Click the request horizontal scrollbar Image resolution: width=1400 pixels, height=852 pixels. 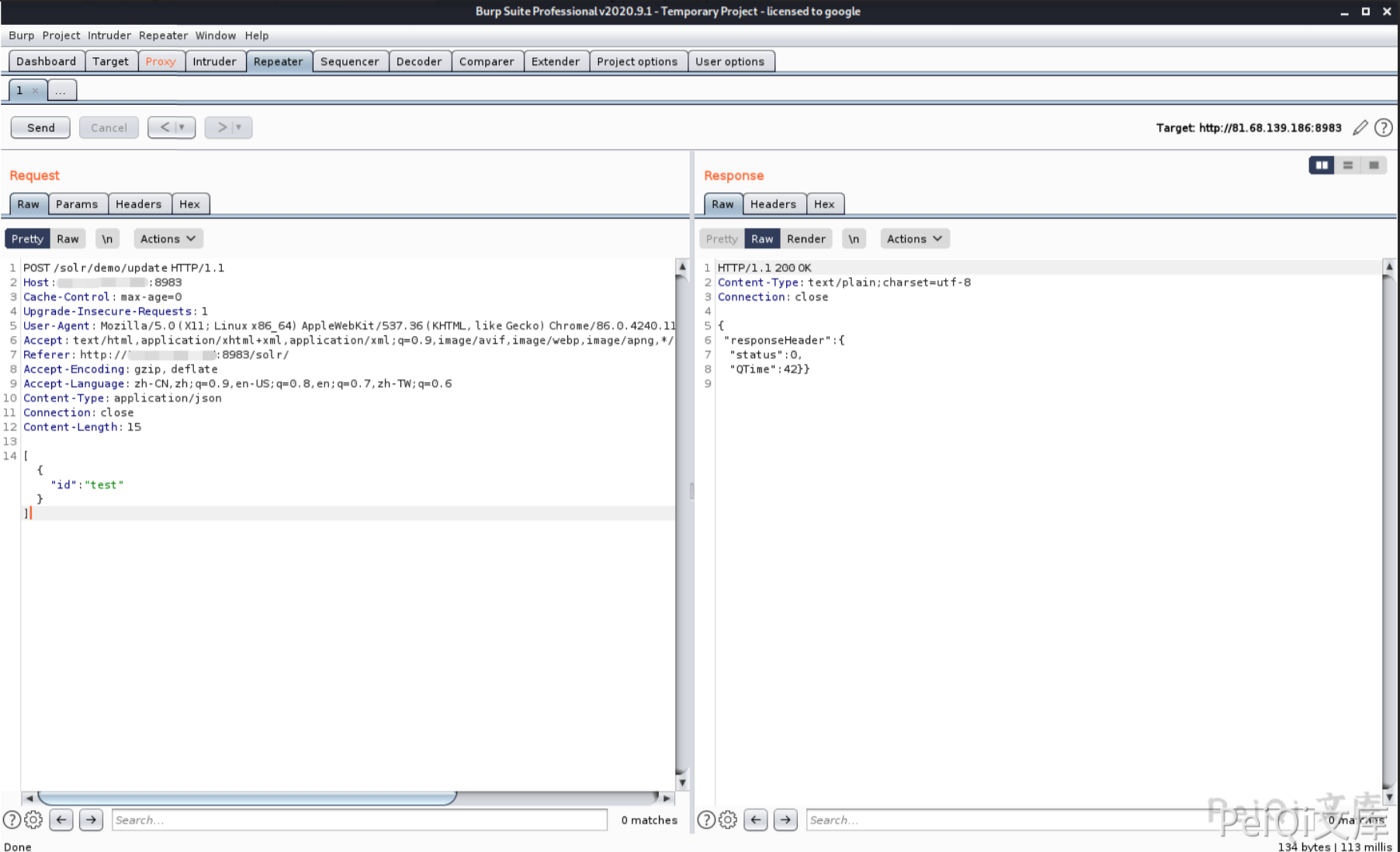(247, 798)
